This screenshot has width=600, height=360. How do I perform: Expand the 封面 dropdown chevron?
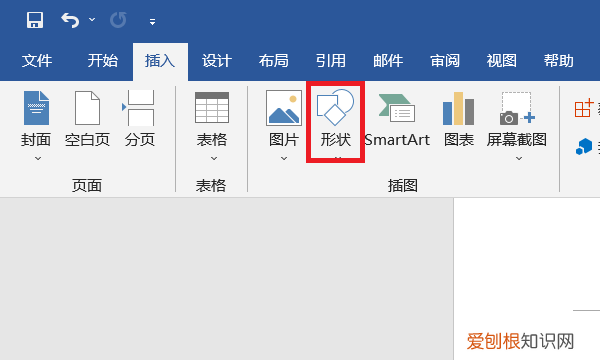[x=38, y=158]
